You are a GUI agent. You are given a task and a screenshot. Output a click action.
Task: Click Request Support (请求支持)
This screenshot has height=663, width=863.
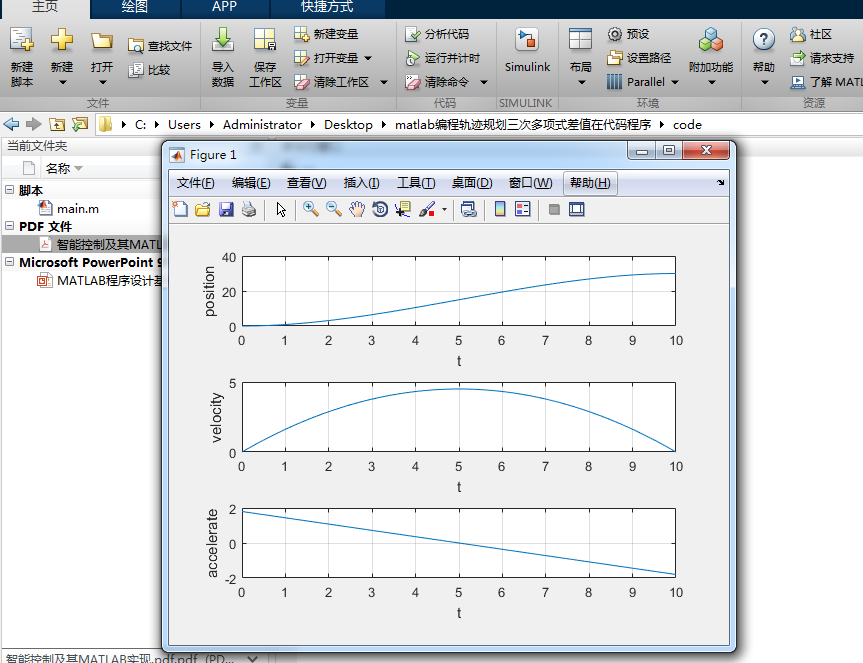tap(822, 58)
